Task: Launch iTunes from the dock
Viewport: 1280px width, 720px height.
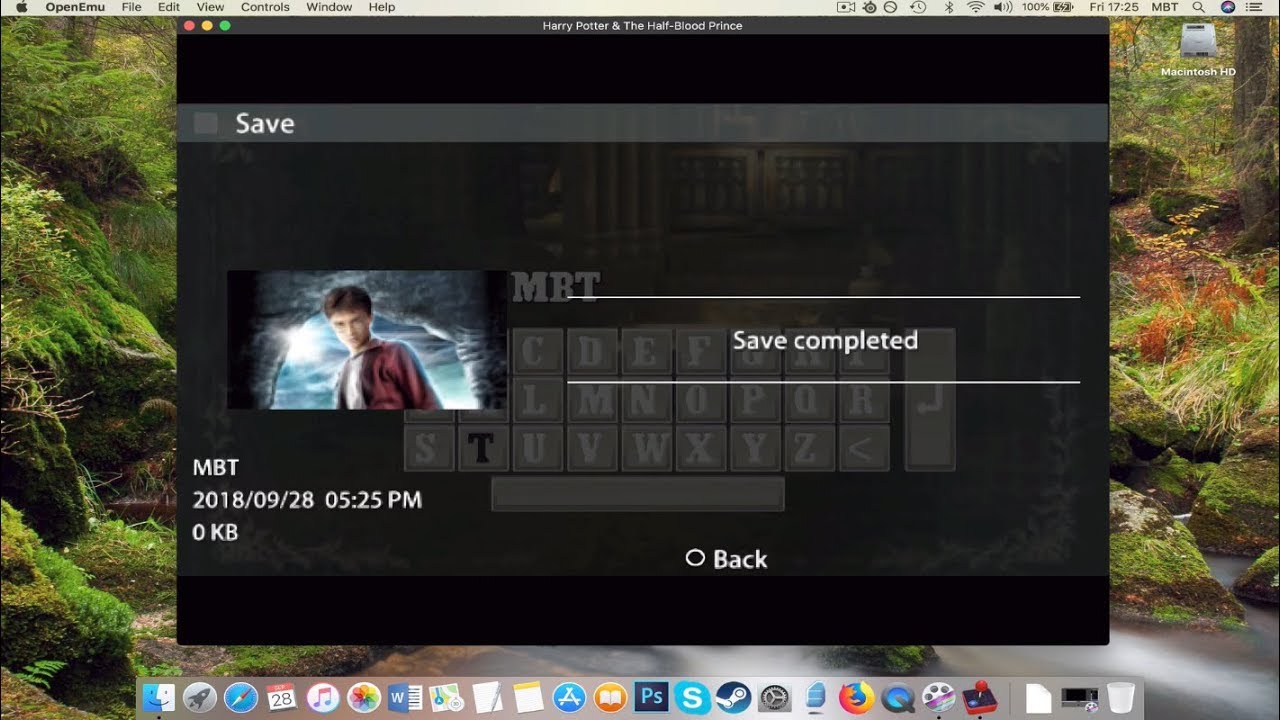Action: click(323, 697)
